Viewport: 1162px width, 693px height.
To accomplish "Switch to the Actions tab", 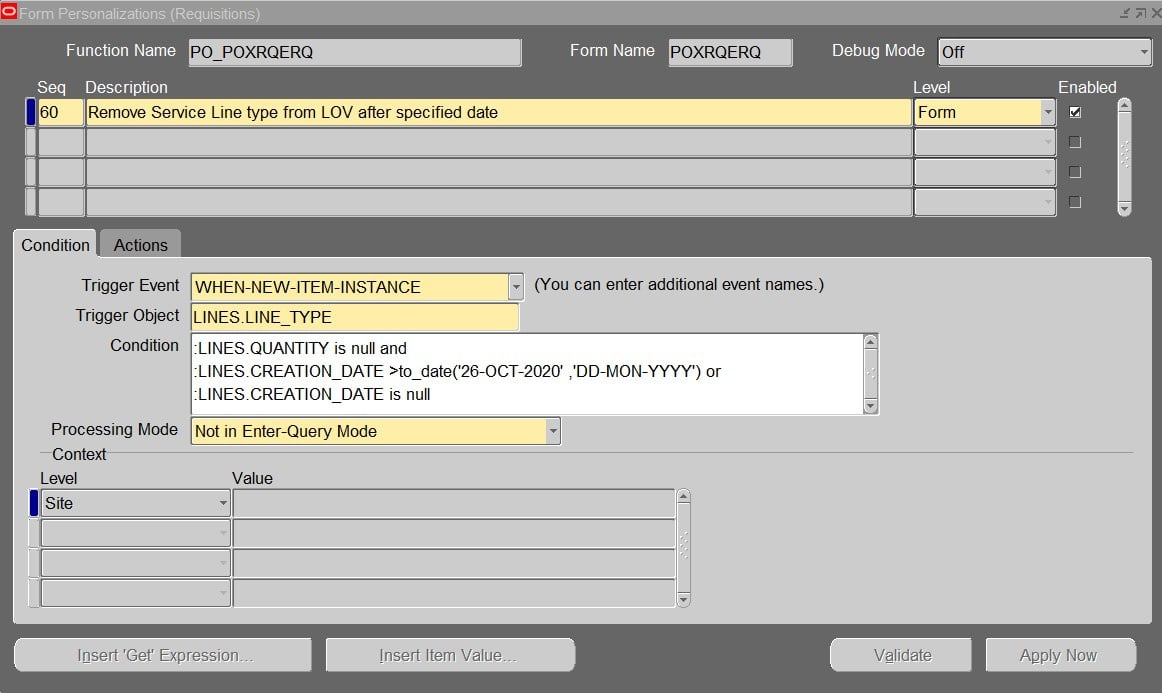I will (x=140, y=244).
